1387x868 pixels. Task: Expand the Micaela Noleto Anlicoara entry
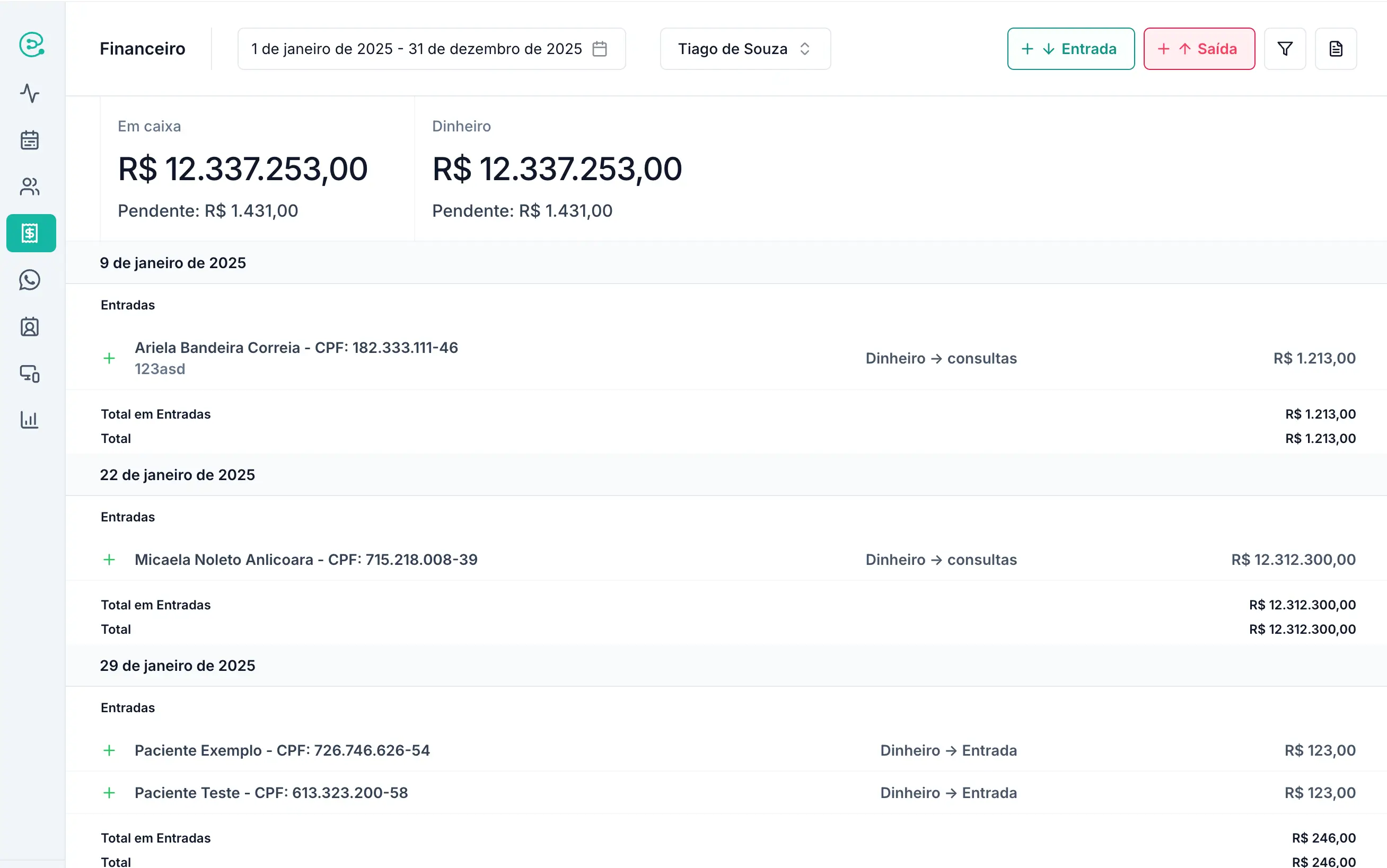click(x=109, y=560)
